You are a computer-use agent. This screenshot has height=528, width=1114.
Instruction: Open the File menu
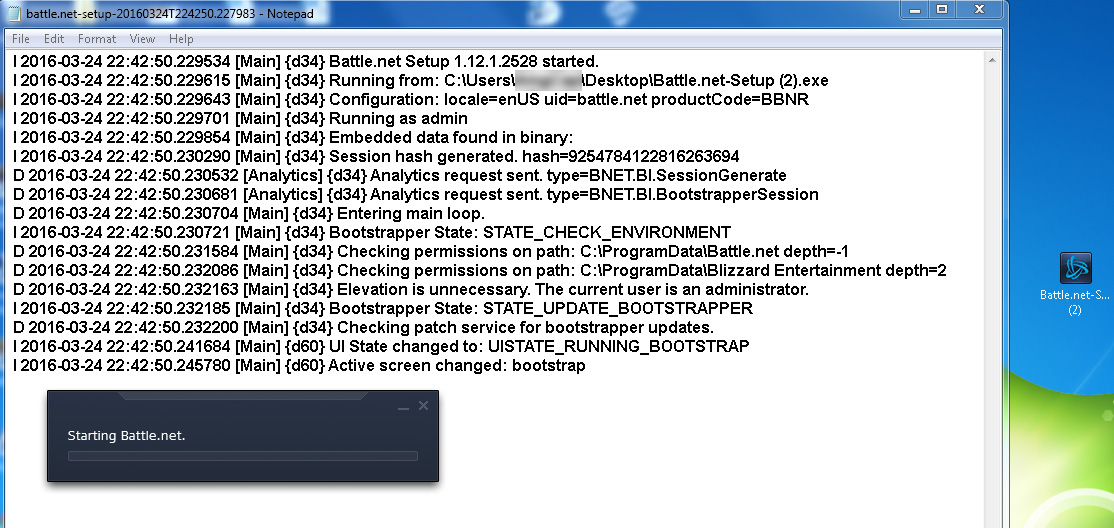(20, 39)
